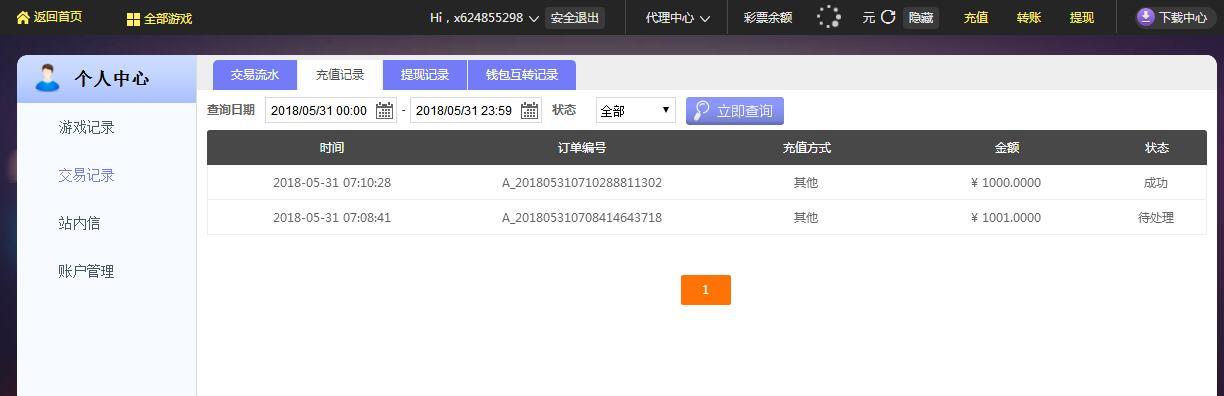Open the 充值 link in top bar
This screenshot has height=396, width=1224.
pos(976,18)
